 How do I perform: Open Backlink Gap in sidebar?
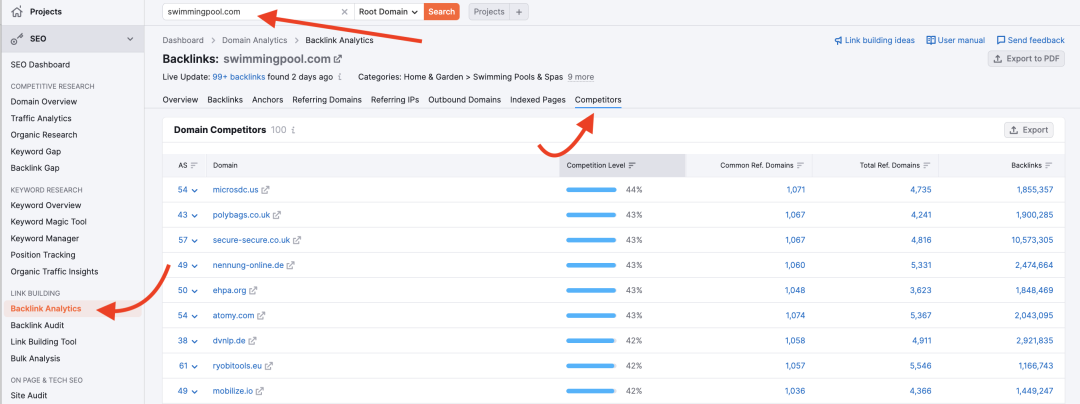(34, 168)
